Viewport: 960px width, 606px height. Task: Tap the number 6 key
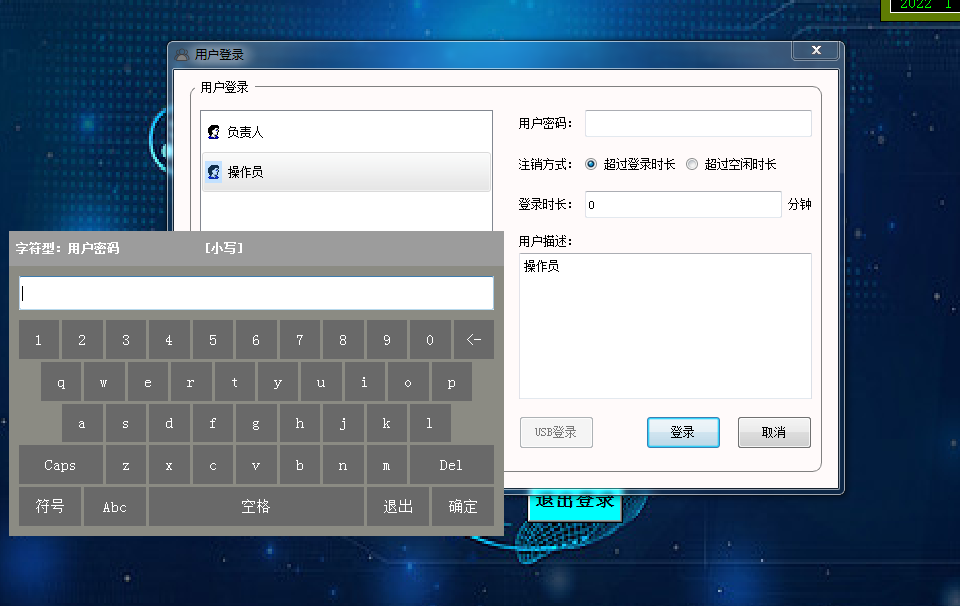tap(256, 339)
